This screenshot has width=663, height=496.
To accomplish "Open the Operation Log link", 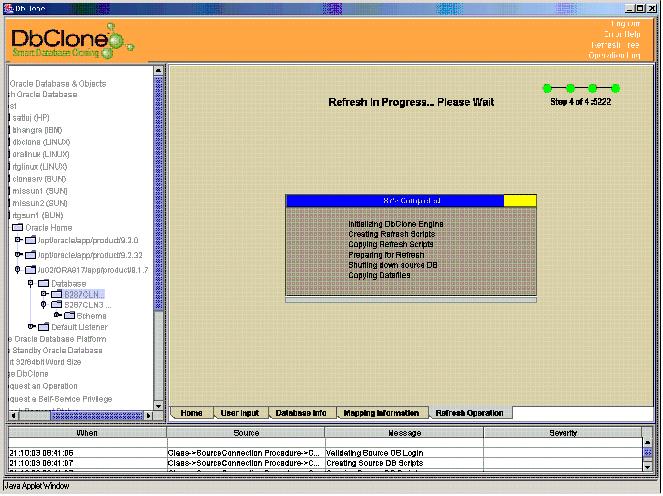I will coord(614,55).
